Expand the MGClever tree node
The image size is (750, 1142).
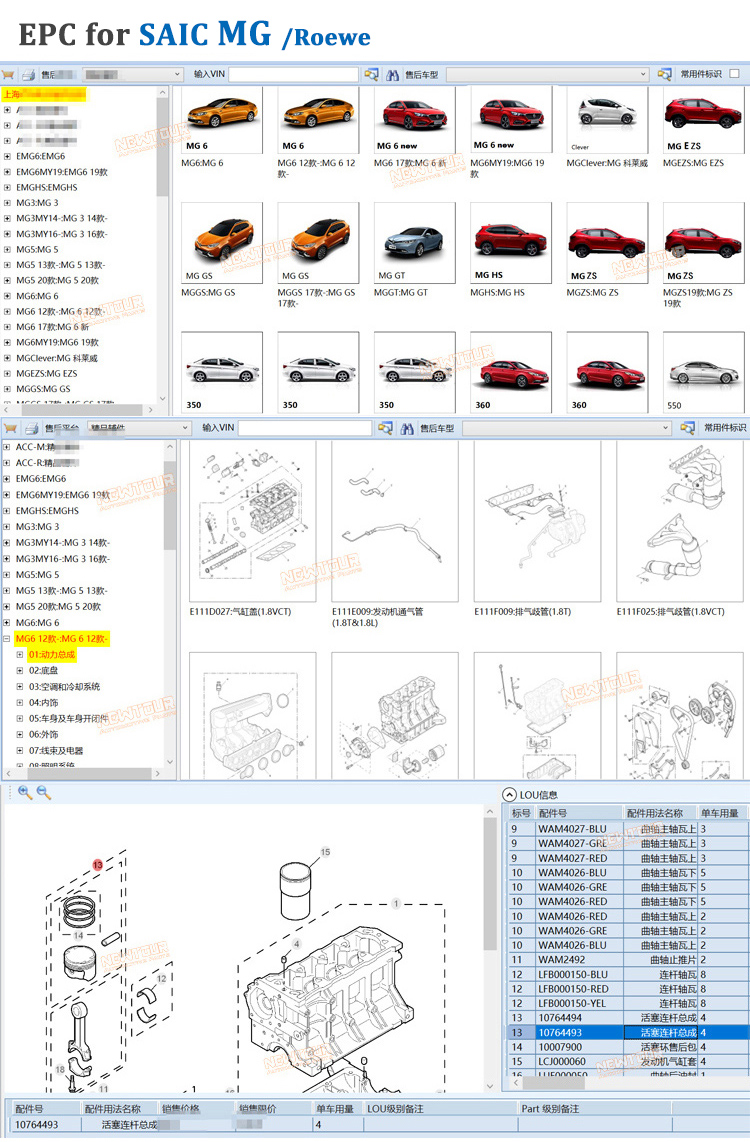click(x=8, y=358)
